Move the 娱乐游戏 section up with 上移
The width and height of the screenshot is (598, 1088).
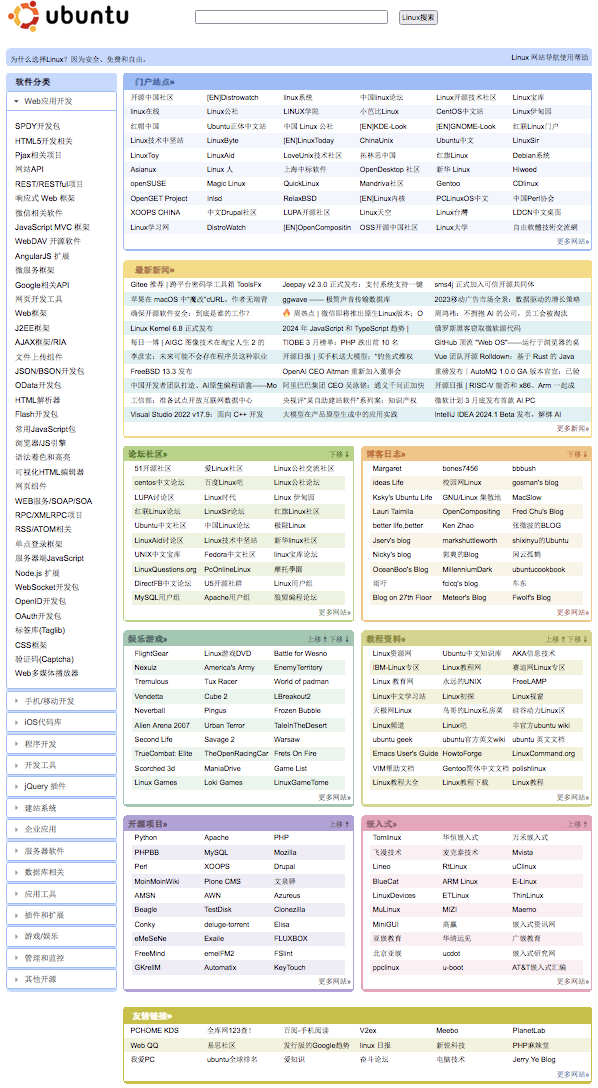pyautogui.click(x=316, y=639)
